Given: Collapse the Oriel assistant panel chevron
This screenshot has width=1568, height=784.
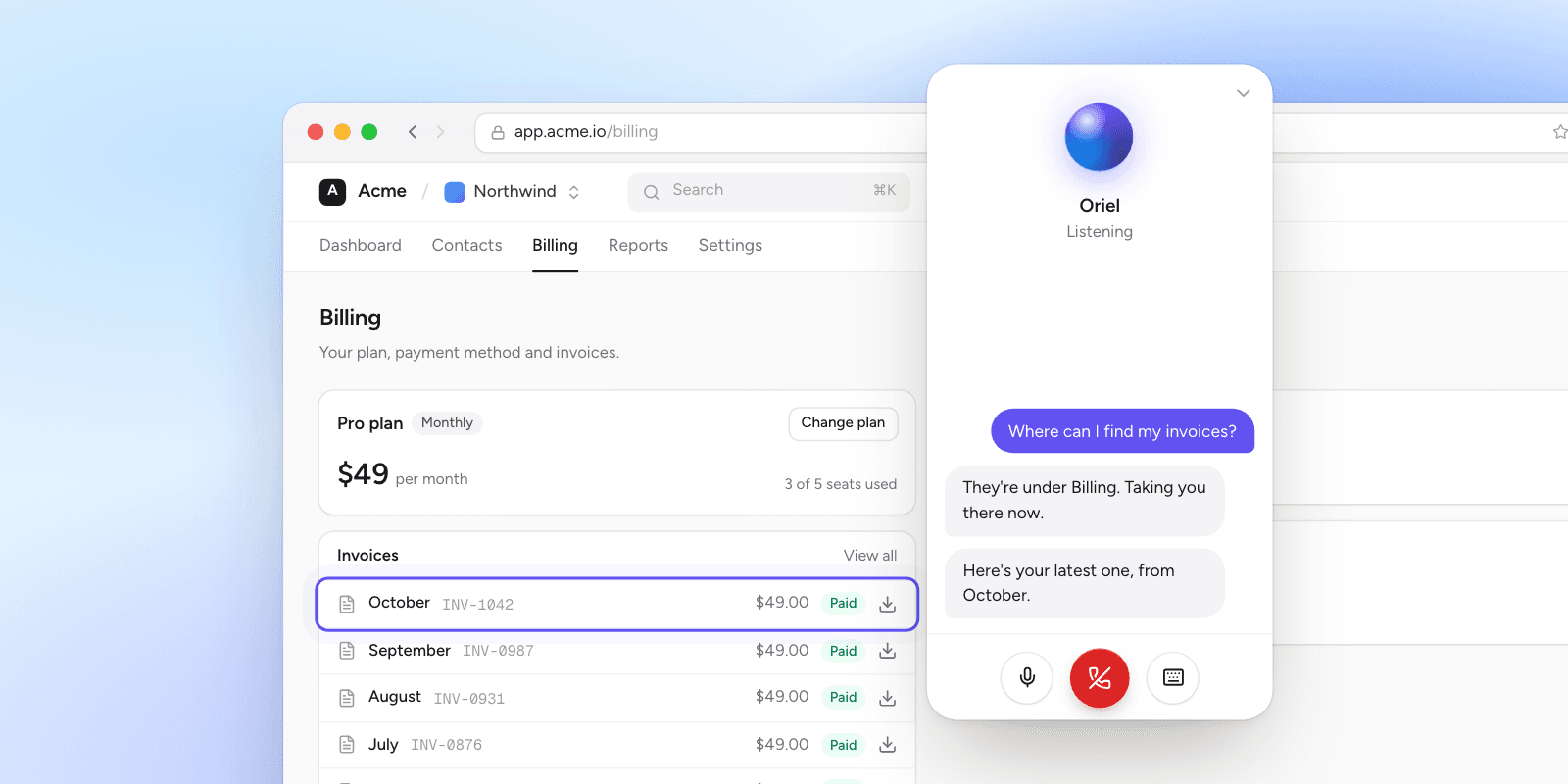Looking at the screenshot, I should coord(1243,93).
